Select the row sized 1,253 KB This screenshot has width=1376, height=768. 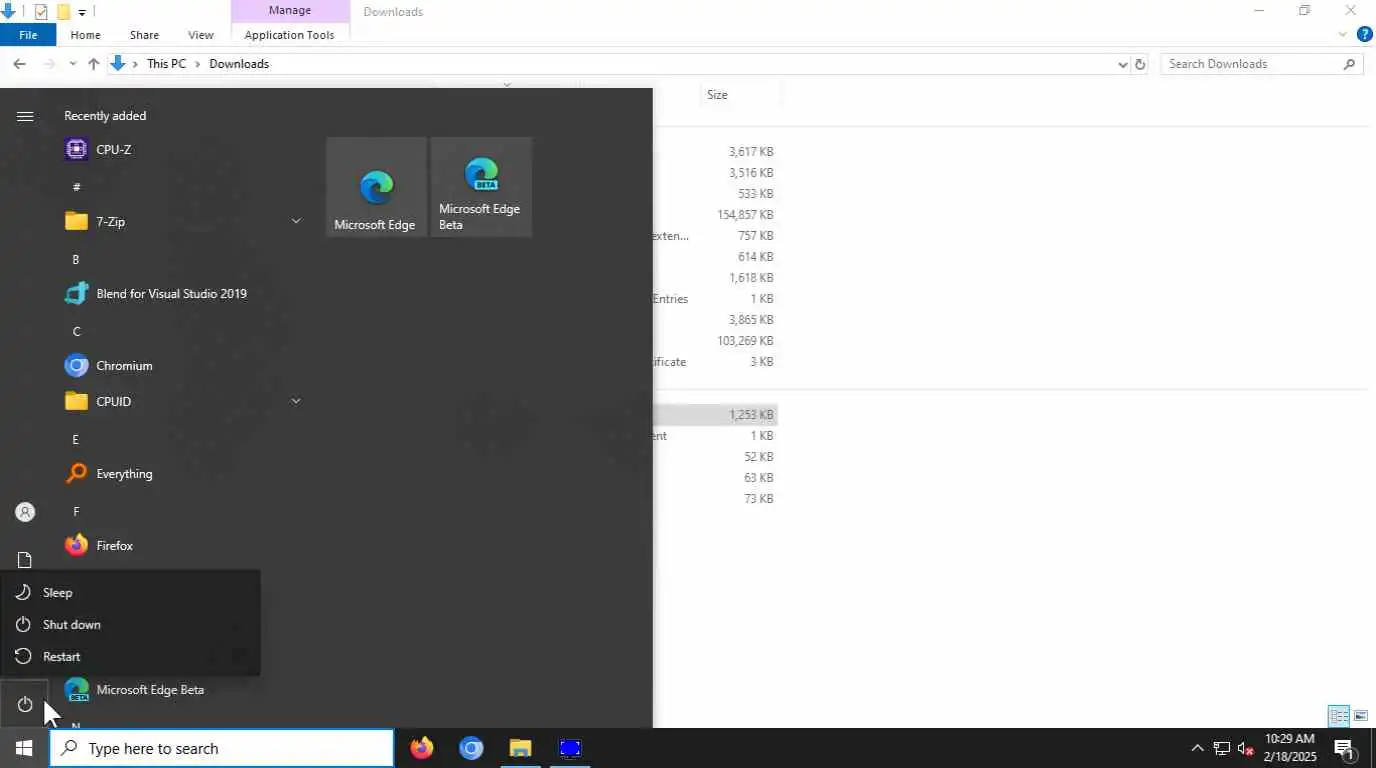click(x=715, y=415)
